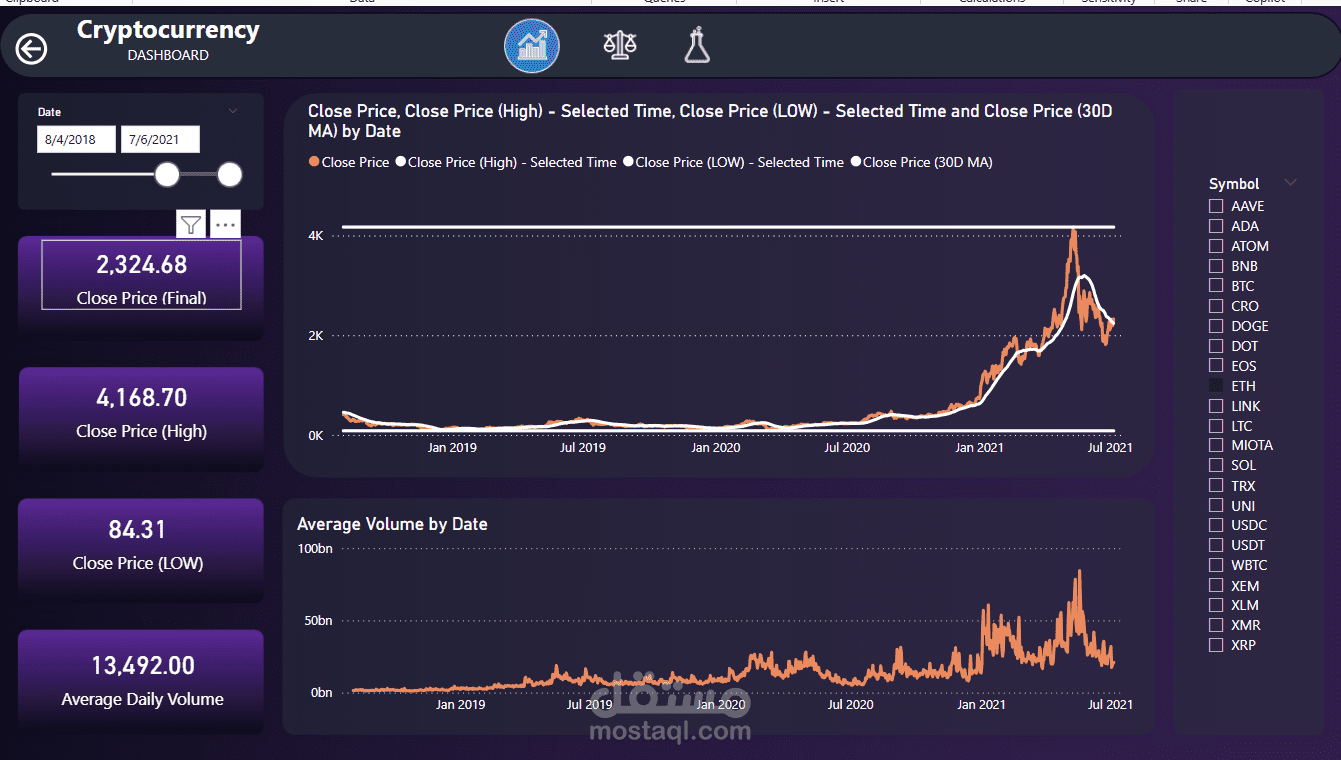Toggle the Close Price legend marker
Viewport: 1341px width, 760px height.
pos(314,162)
